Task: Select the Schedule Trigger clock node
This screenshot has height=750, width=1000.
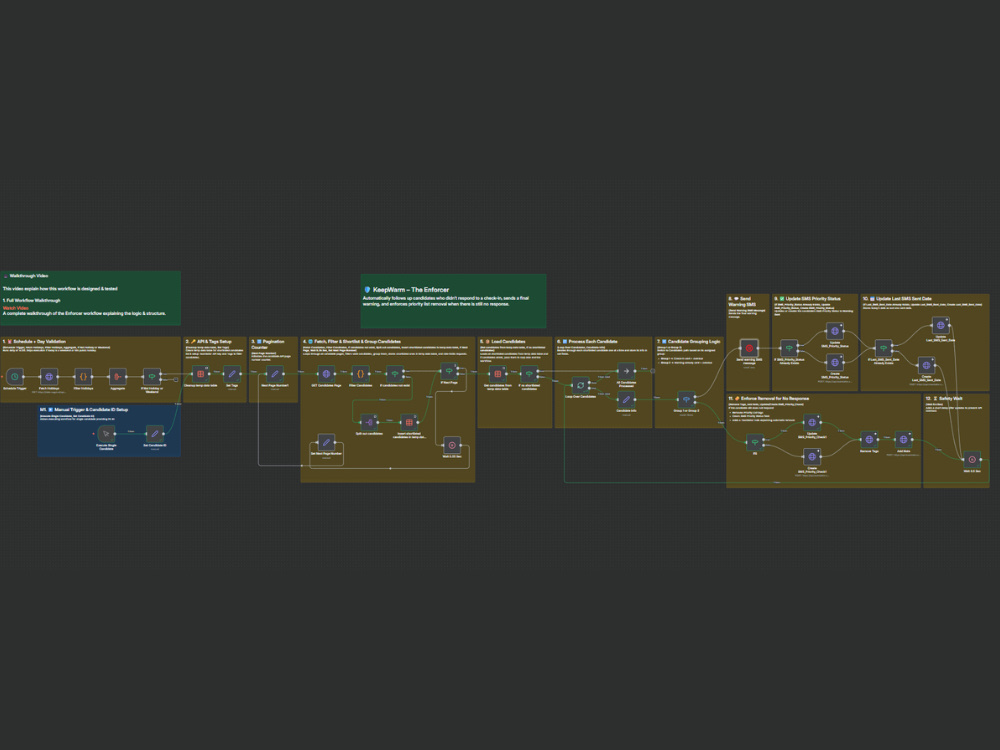Action: pos(15,377)
